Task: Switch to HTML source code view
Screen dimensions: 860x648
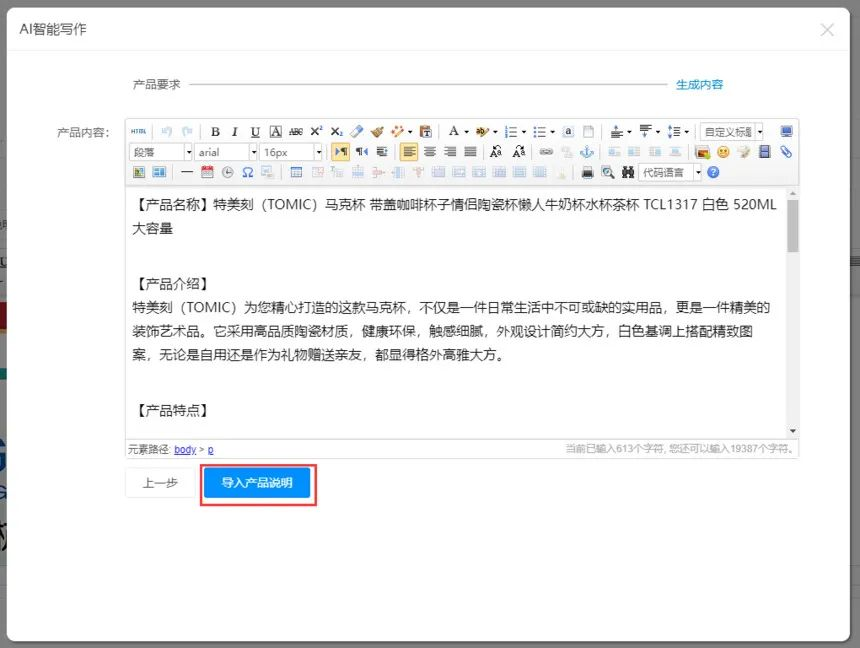Action: tap(139, 132)
